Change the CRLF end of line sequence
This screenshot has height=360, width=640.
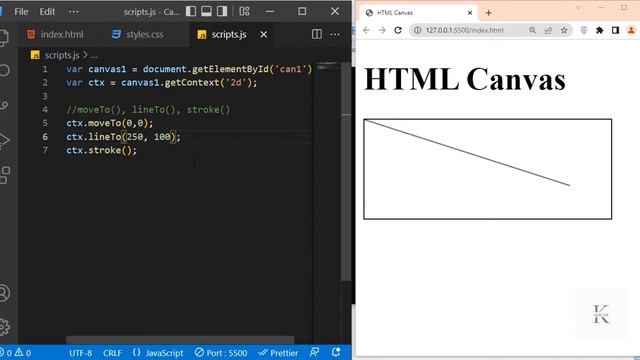click(112, 353)
